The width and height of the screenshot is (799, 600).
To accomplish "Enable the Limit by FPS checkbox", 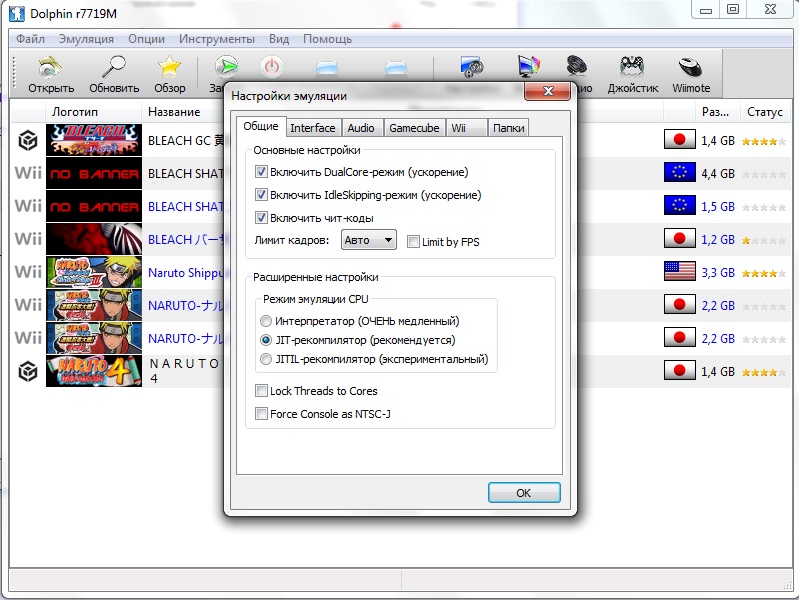I will point(413,242).
